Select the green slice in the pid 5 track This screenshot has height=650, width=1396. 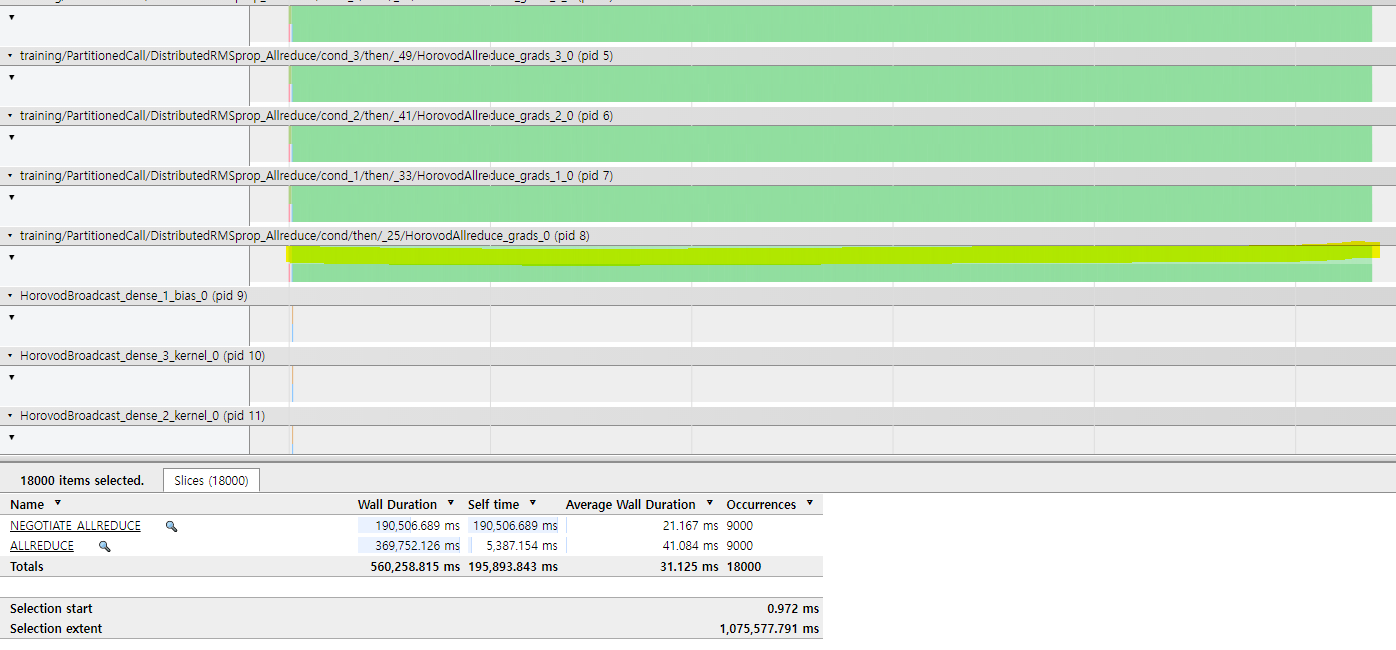[x=831, y=84]
